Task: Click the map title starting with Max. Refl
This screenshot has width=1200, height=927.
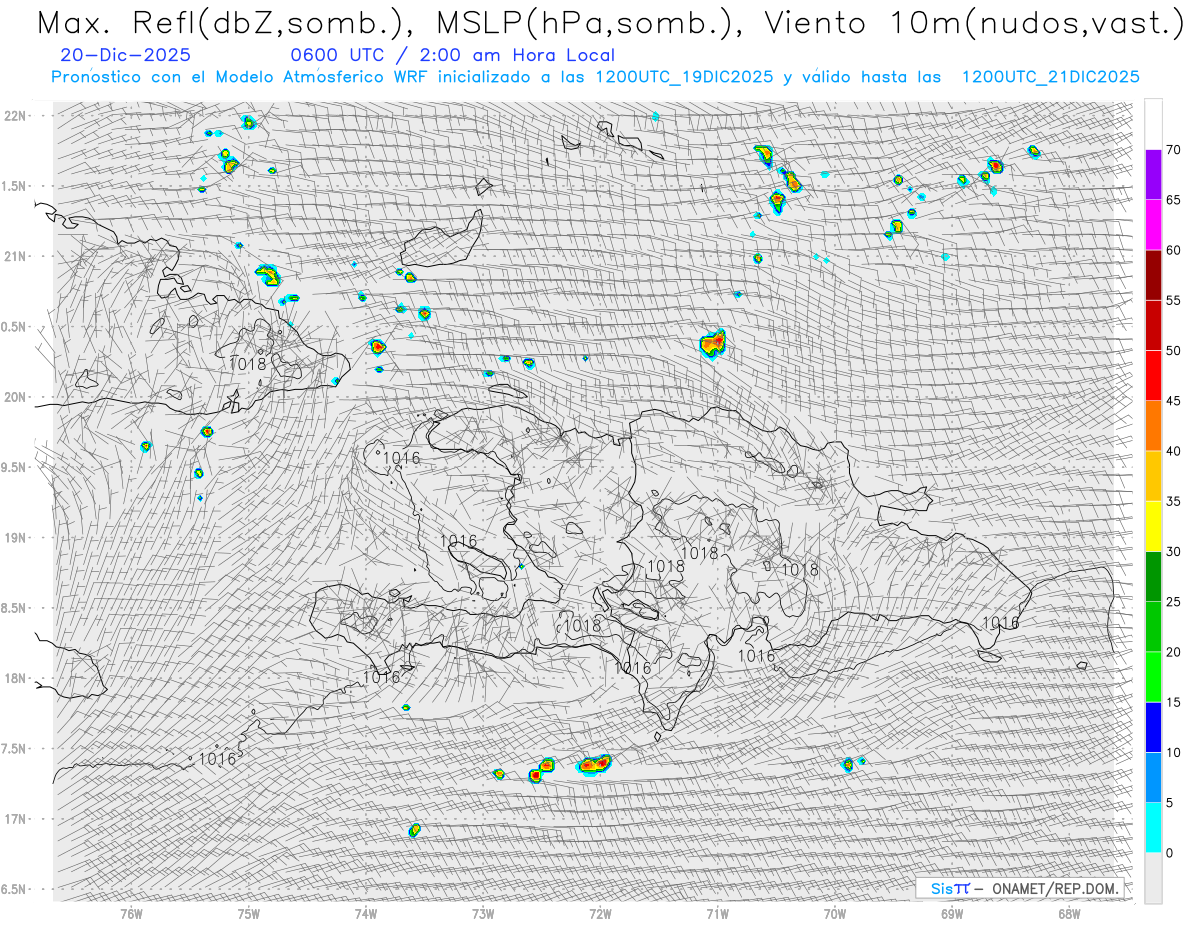Action: tap(610, 22)
